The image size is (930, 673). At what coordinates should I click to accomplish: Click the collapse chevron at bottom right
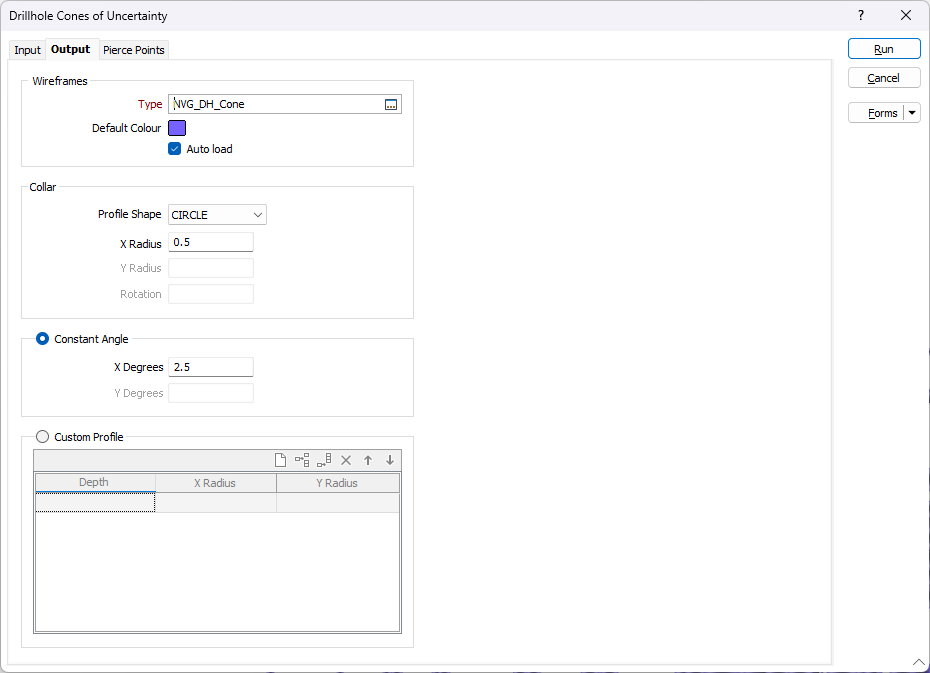pyautogui.click(x=918, y=662)
